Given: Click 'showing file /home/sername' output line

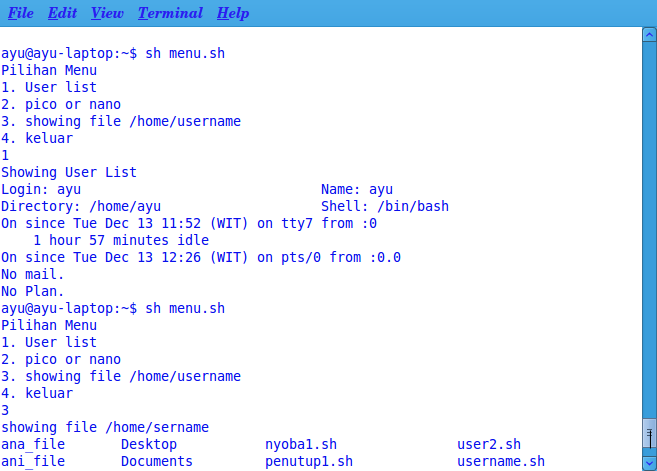Looking at the screenshot, I should [105, 427].
